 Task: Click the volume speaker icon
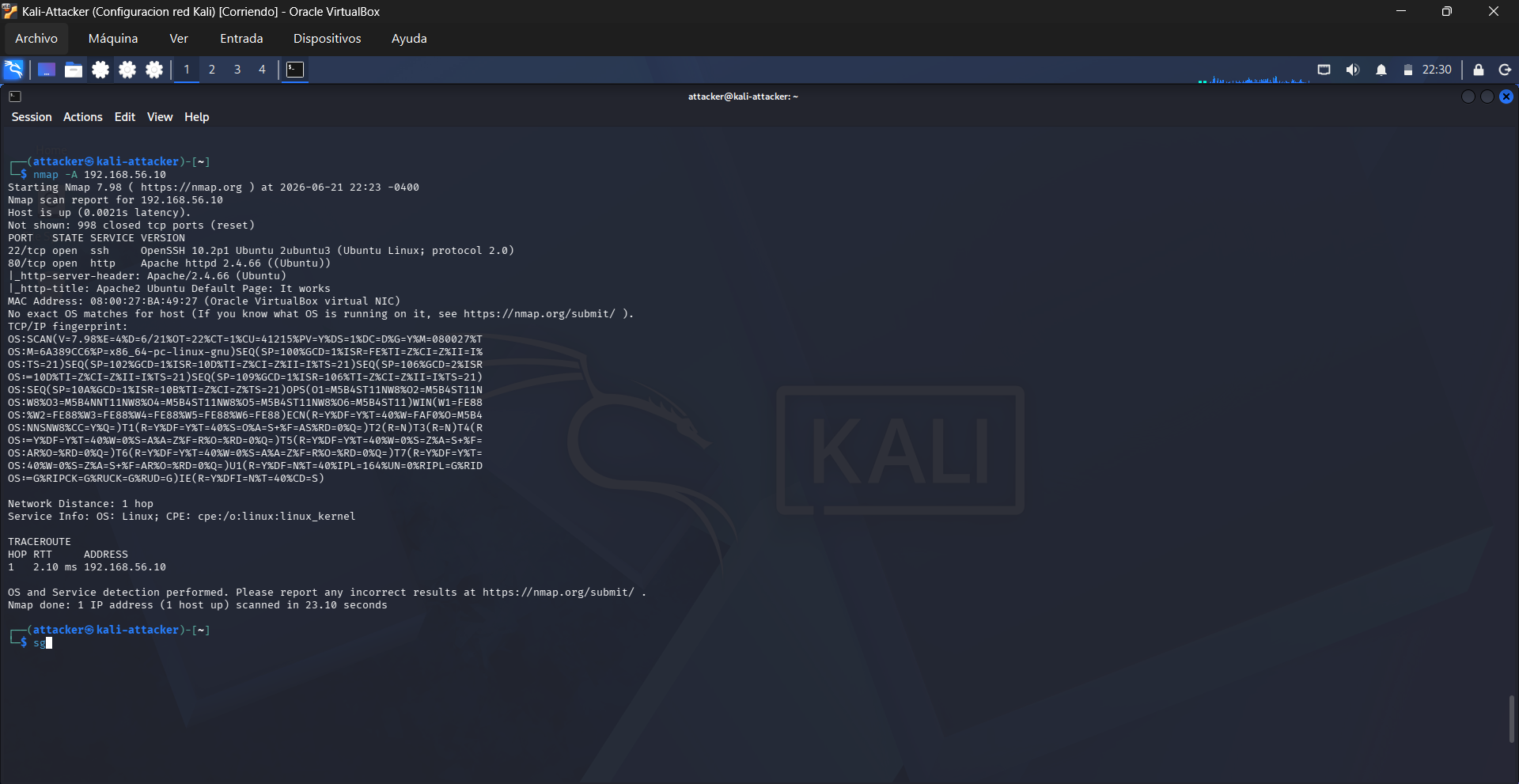tap(1353, 70)
